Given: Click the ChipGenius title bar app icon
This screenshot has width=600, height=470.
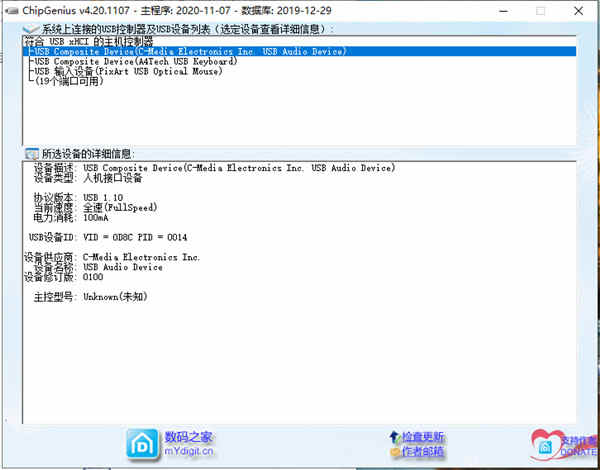Looking at the screenshot, I should (11, 11).
